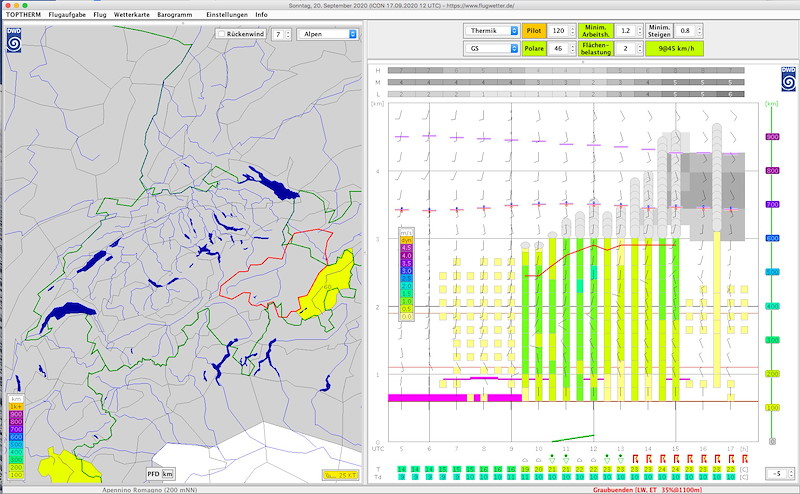Open the Alpen region dropdown
This screenshot has width=800, height=494.
pos(327,34)
